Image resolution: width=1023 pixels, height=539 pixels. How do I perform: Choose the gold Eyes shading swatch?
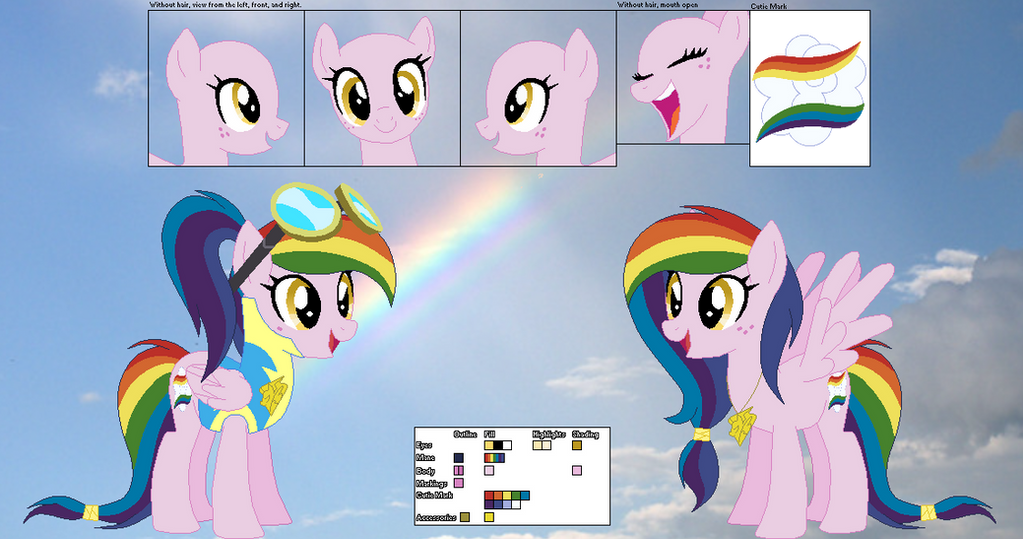point(577,445)
